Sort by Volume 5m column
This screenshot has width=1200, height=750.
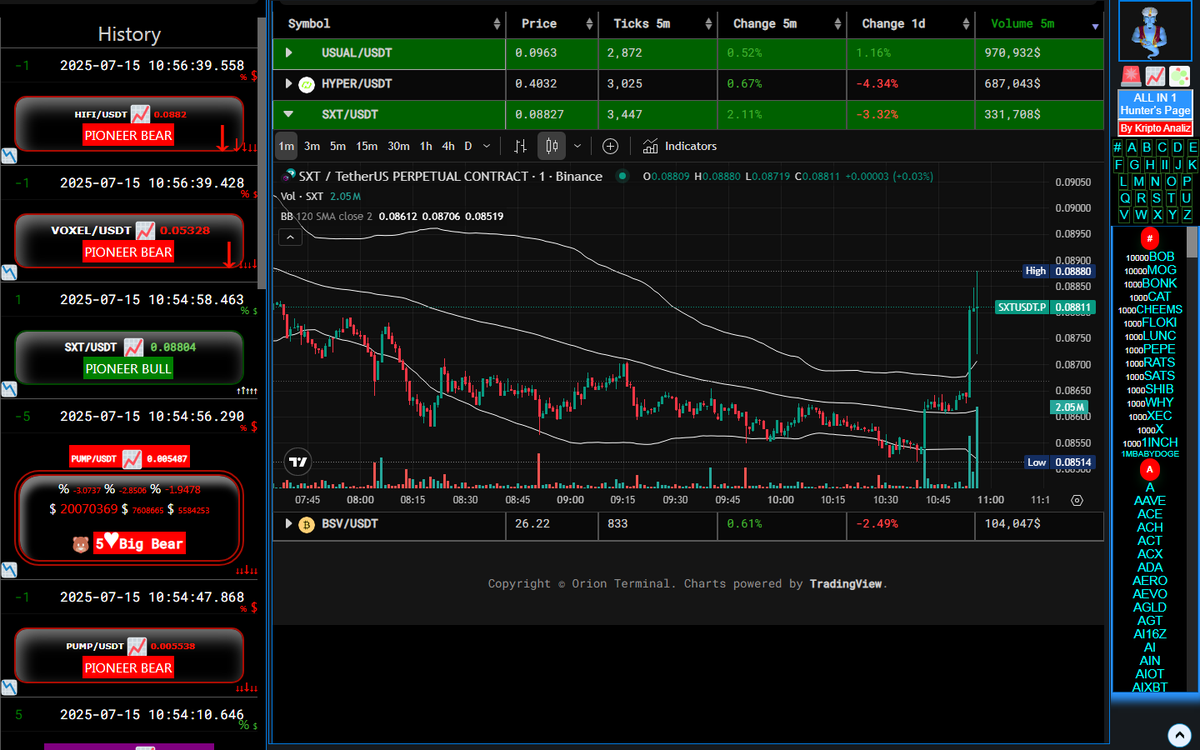(x=1039, y=24)
